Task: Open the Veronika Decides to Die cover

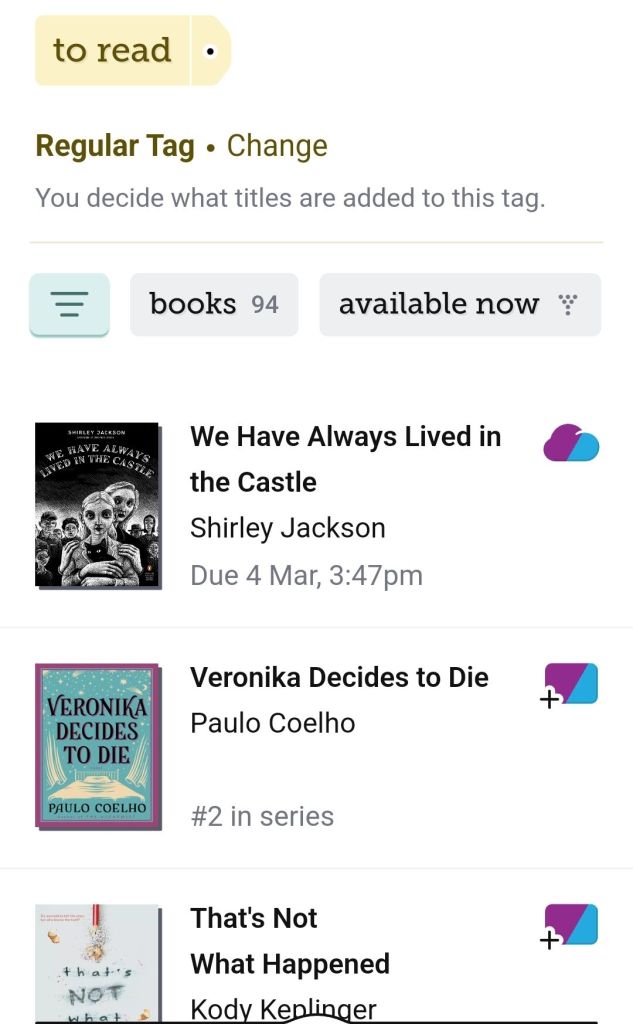Action: (95, 745)
